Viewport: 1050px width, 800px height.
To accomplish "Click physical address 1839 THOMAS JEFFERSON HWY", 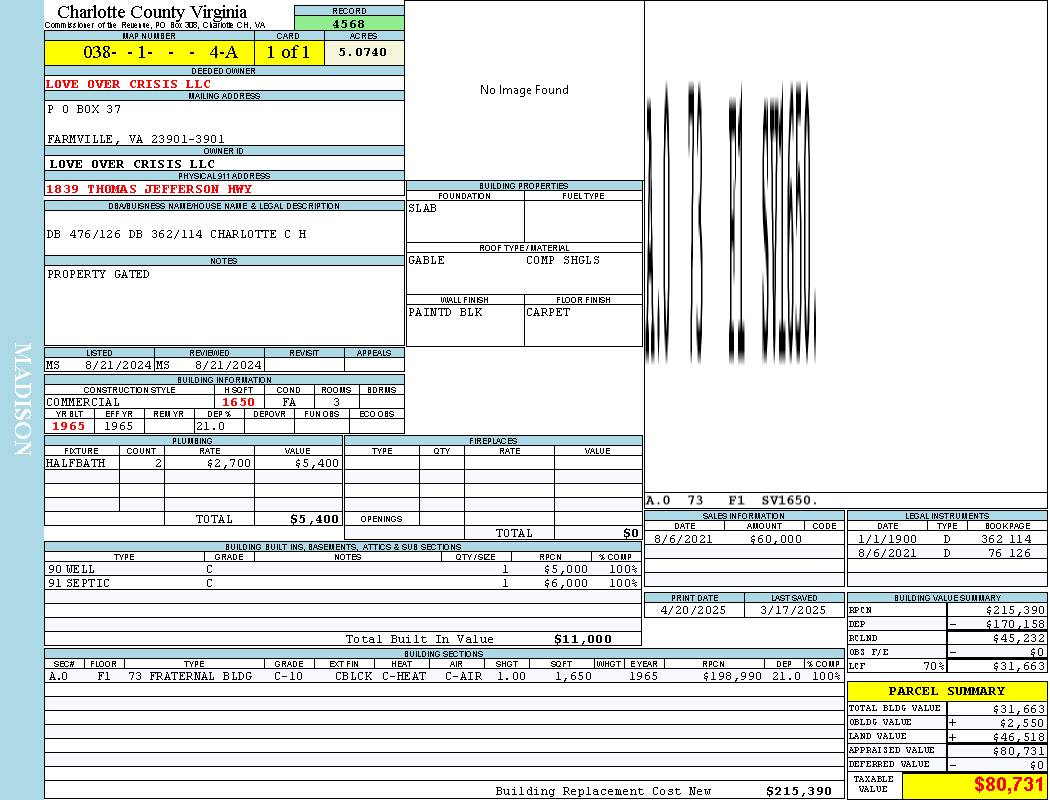I will [x=149, y=189].
